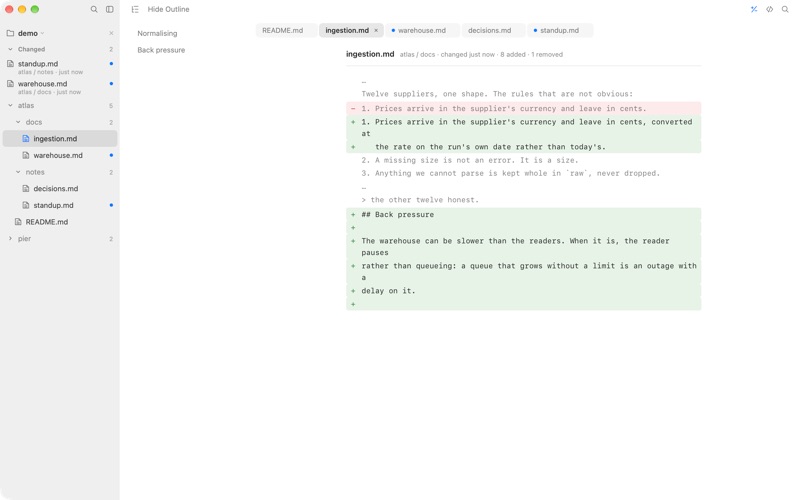This screenshot has width=800, height=500.
Task: Select decisions.md in the notes tree
Action: point(60,189)
